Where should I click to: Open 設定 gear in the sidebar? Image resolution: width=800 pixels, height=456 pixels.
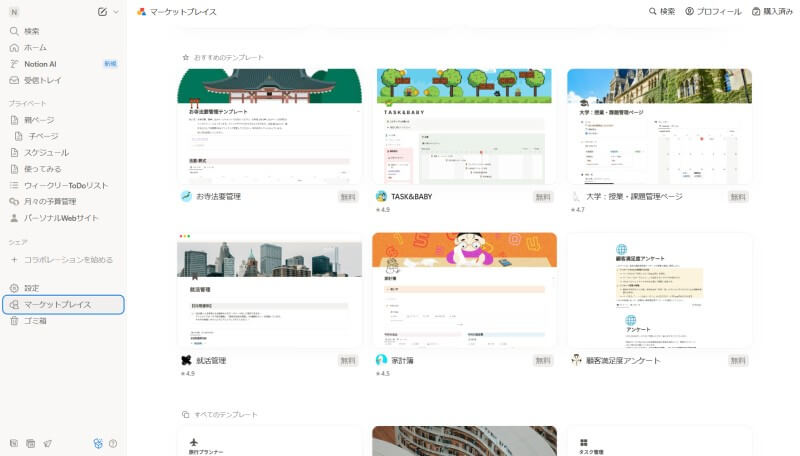[32, 288]
